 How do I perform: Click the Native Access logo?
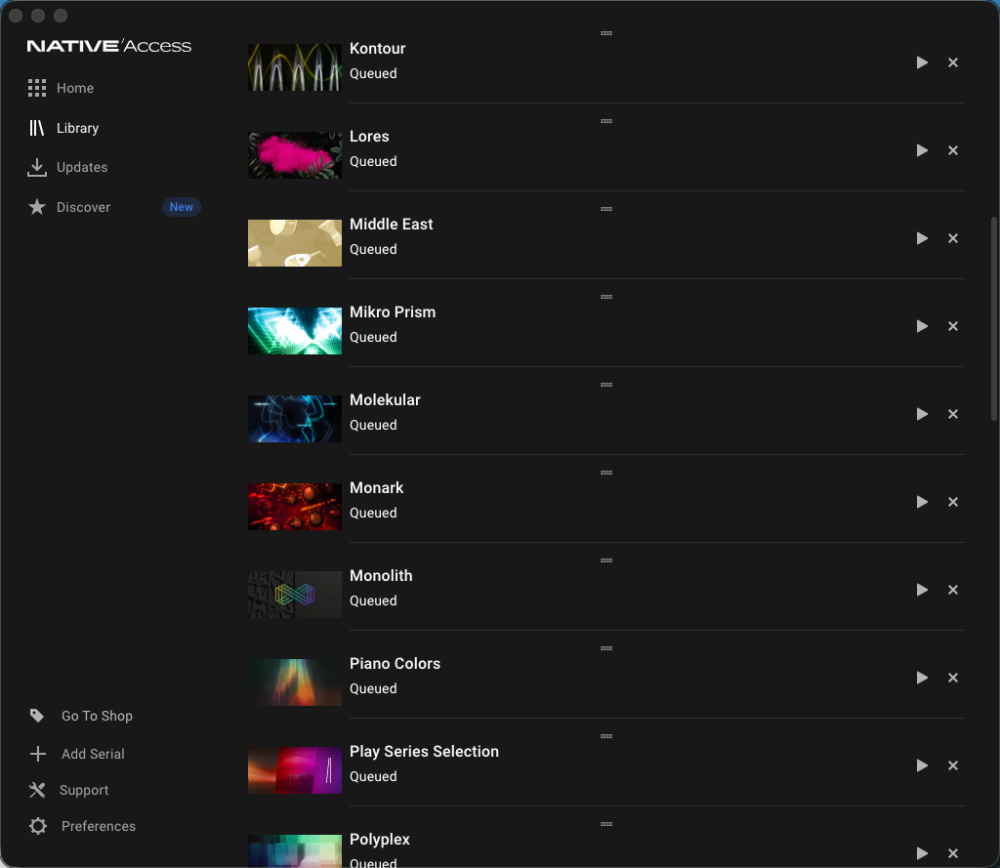point(109,46)
